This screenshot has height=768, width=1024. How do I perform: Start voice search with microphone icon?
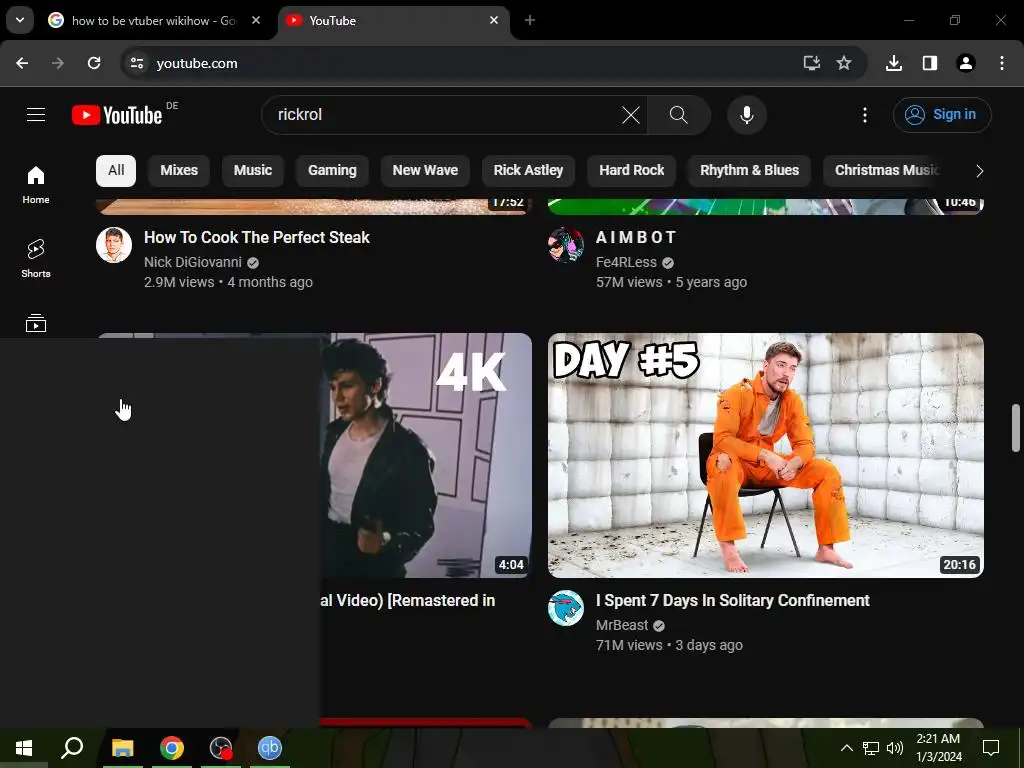click(x=746, y=115)
